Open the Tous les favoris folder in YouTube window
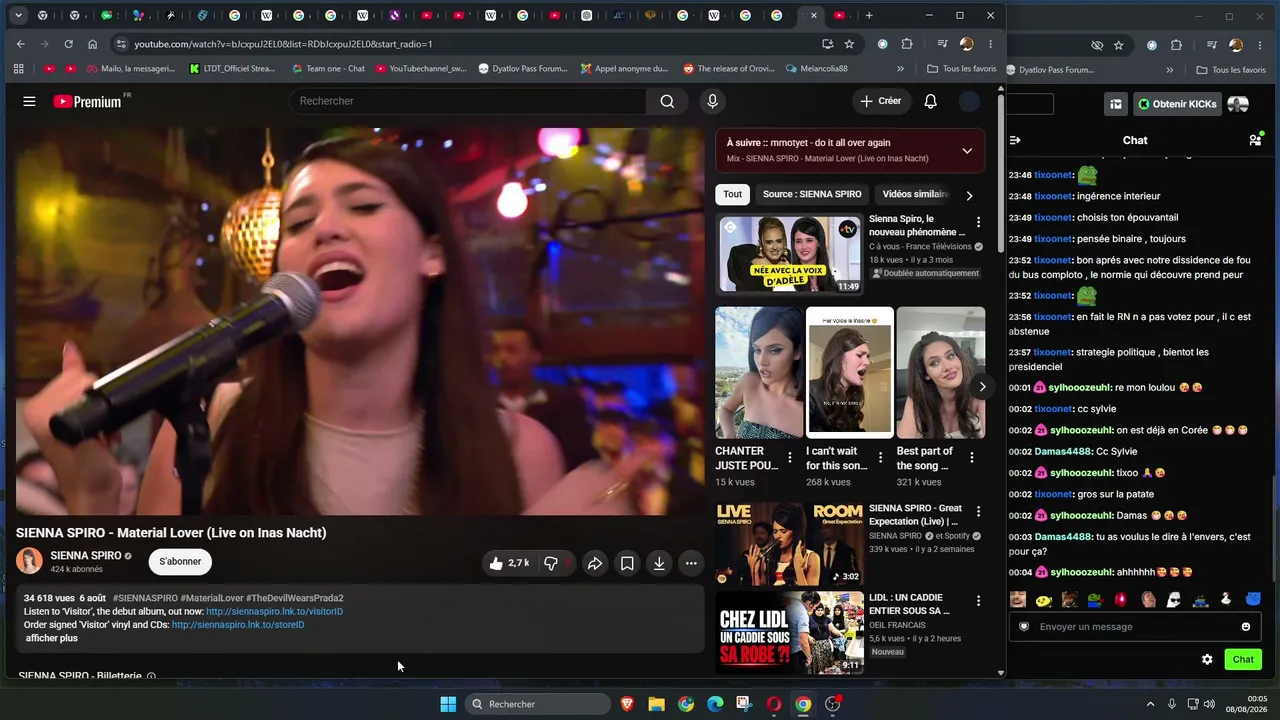Screen dimensions: 1280x720 pyautogui.click(x=962, y=69)
